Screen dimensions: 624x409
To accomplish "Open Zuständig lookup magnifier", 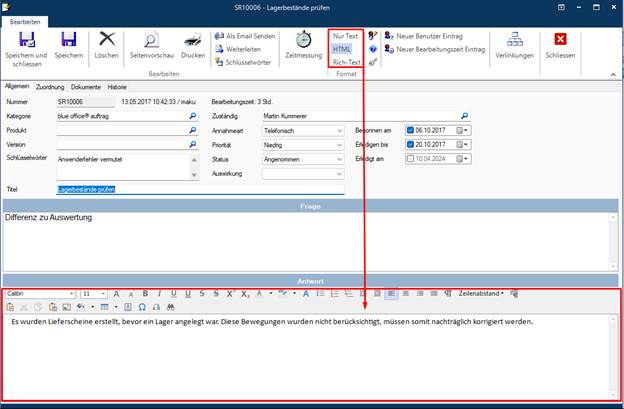I will (x=464, y=116).
